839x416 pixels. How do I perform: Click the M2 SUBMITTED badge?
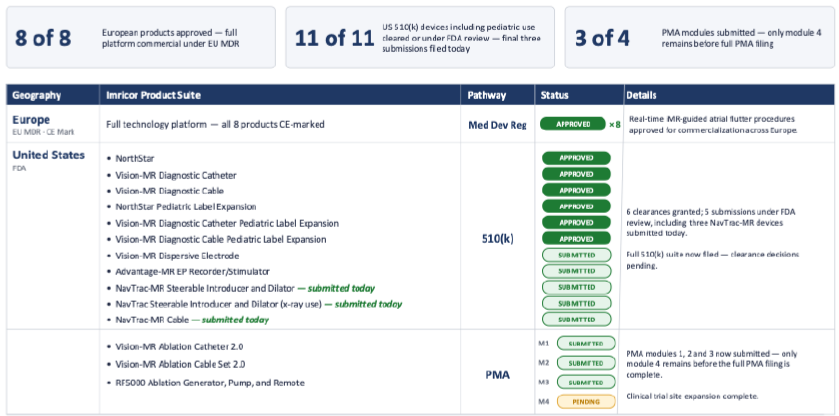coord(586,363)
